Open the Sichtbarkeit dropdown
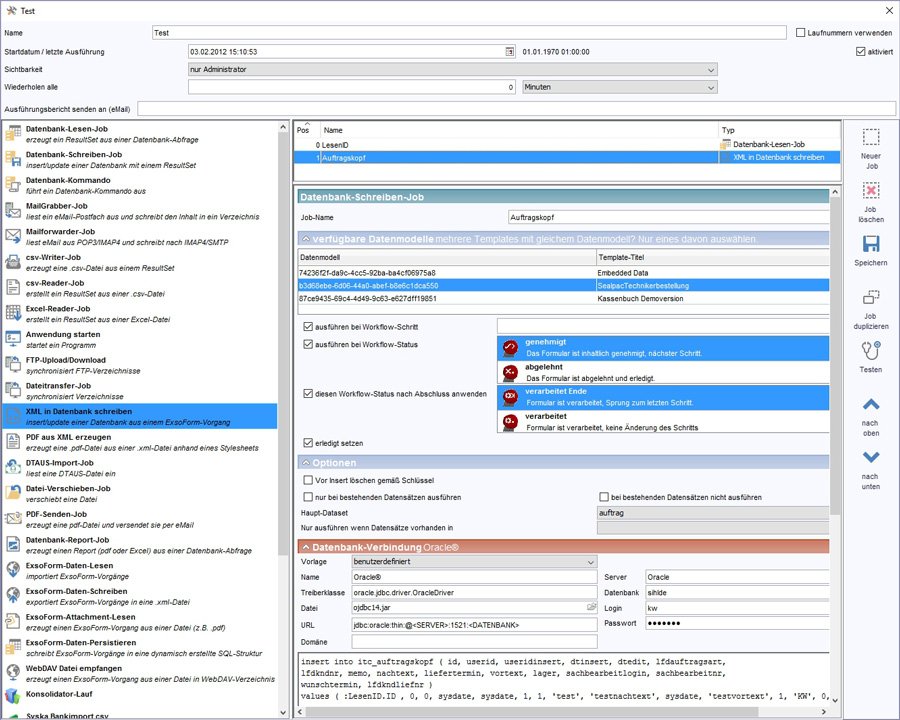Viewport: 900px width, 720px height. [x=711, y=69]
